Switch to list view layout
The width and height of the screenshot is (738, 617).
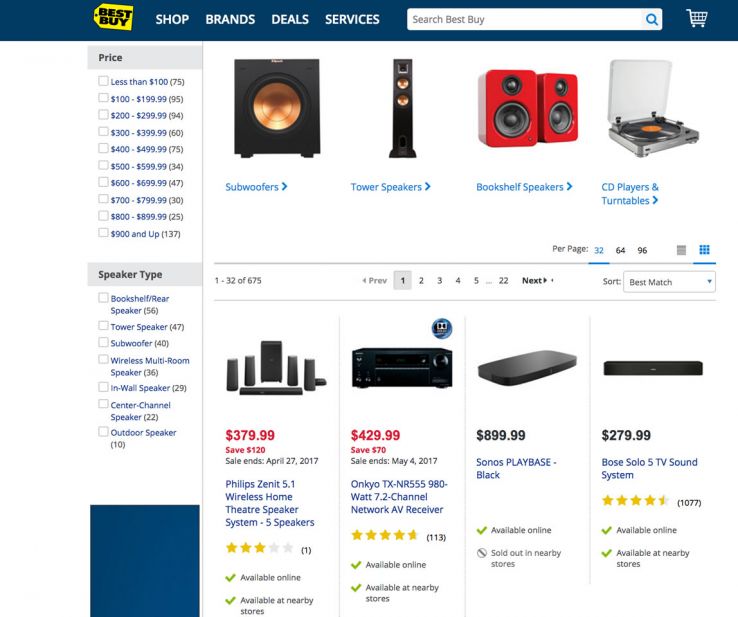pyautogui.click(x=681, y=250)
